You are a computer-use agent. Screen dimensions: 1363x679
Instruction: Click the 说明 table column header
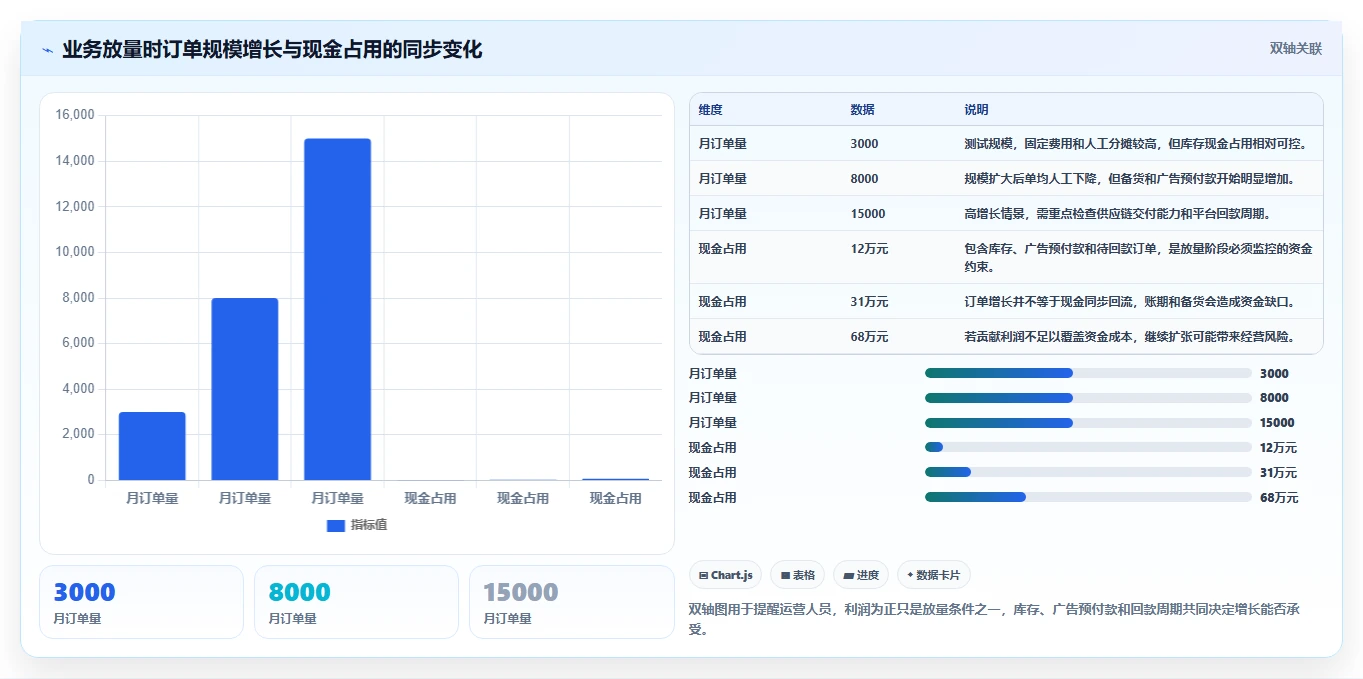pos(976,110)
